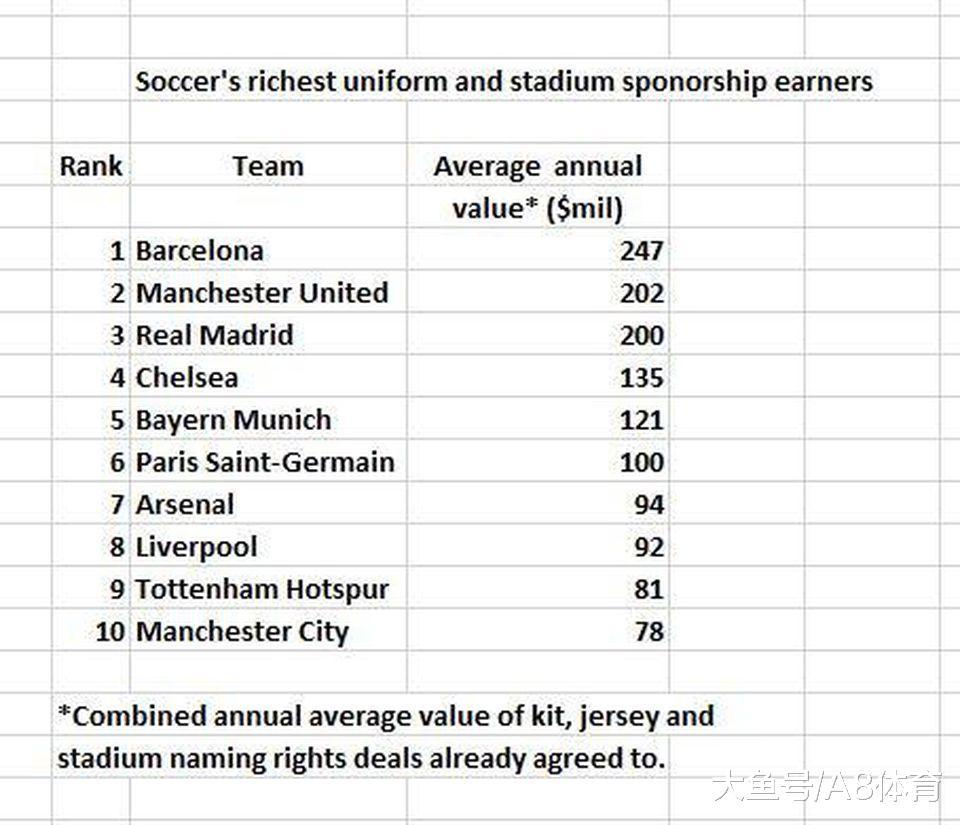Select the Tottenham Hotspur cell
Image resolution: width=960 pixels, height=825 pixels.
pos(262,589)
